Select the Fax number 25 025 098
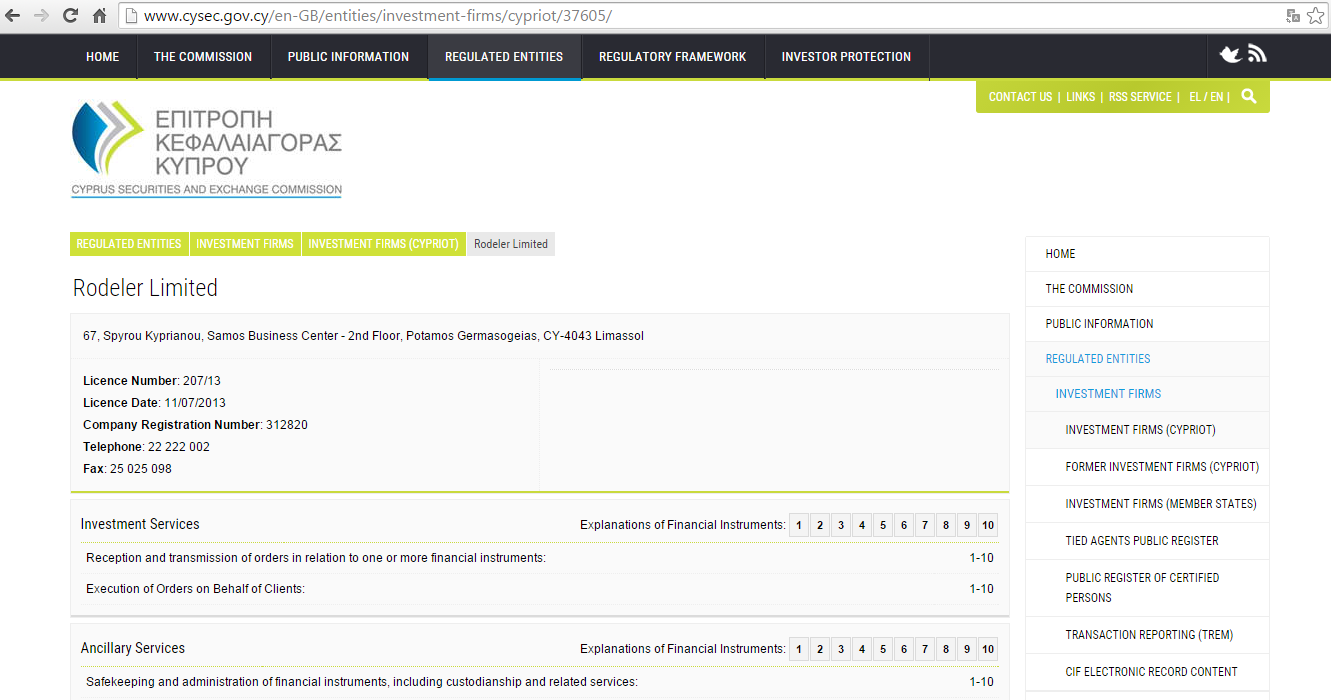Screen dimensions: 1331x700 (x=141, y=469)
